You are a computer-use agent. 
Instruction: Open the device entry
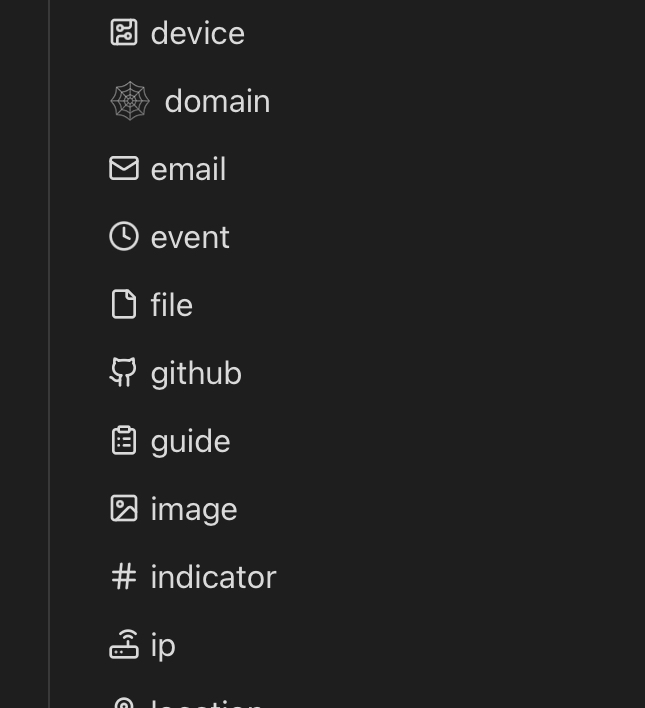point(198,33)
